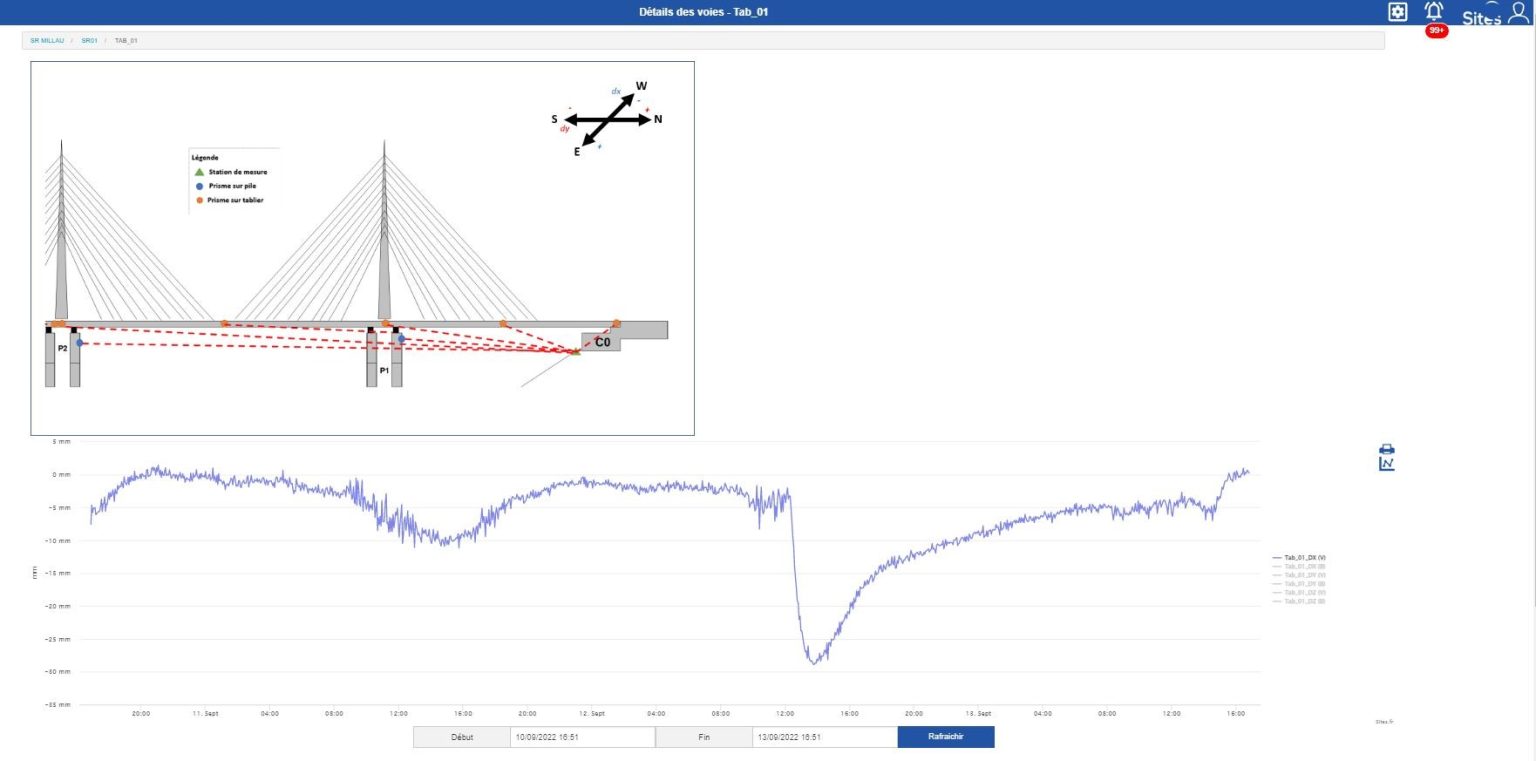Click the '11. Sept' x-axis label
The image size is (1536, 761).
coord(205,713)
